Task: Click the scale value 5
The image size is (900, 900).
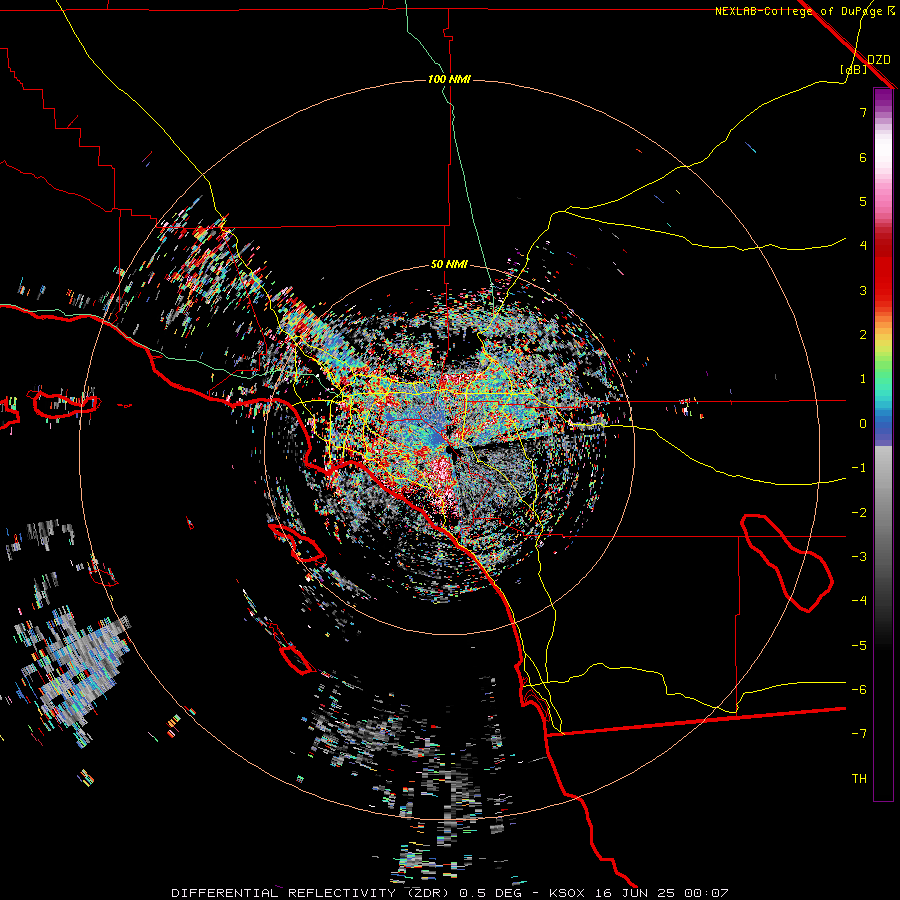Action: pos(863,201)
